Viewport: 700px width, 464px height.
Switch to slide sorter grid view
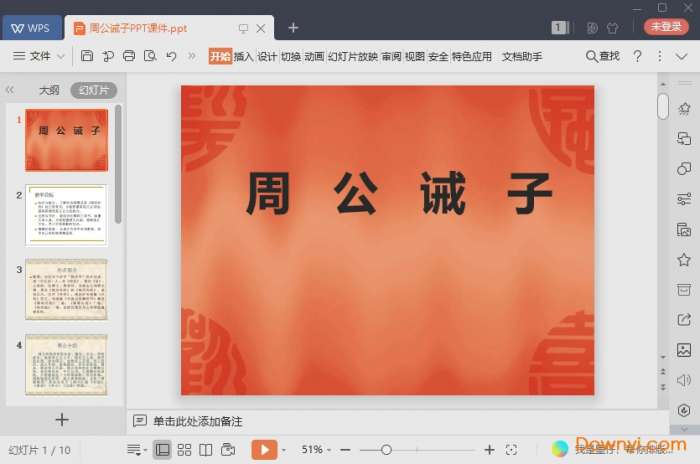pyautogui.click(x=184, y=450)
